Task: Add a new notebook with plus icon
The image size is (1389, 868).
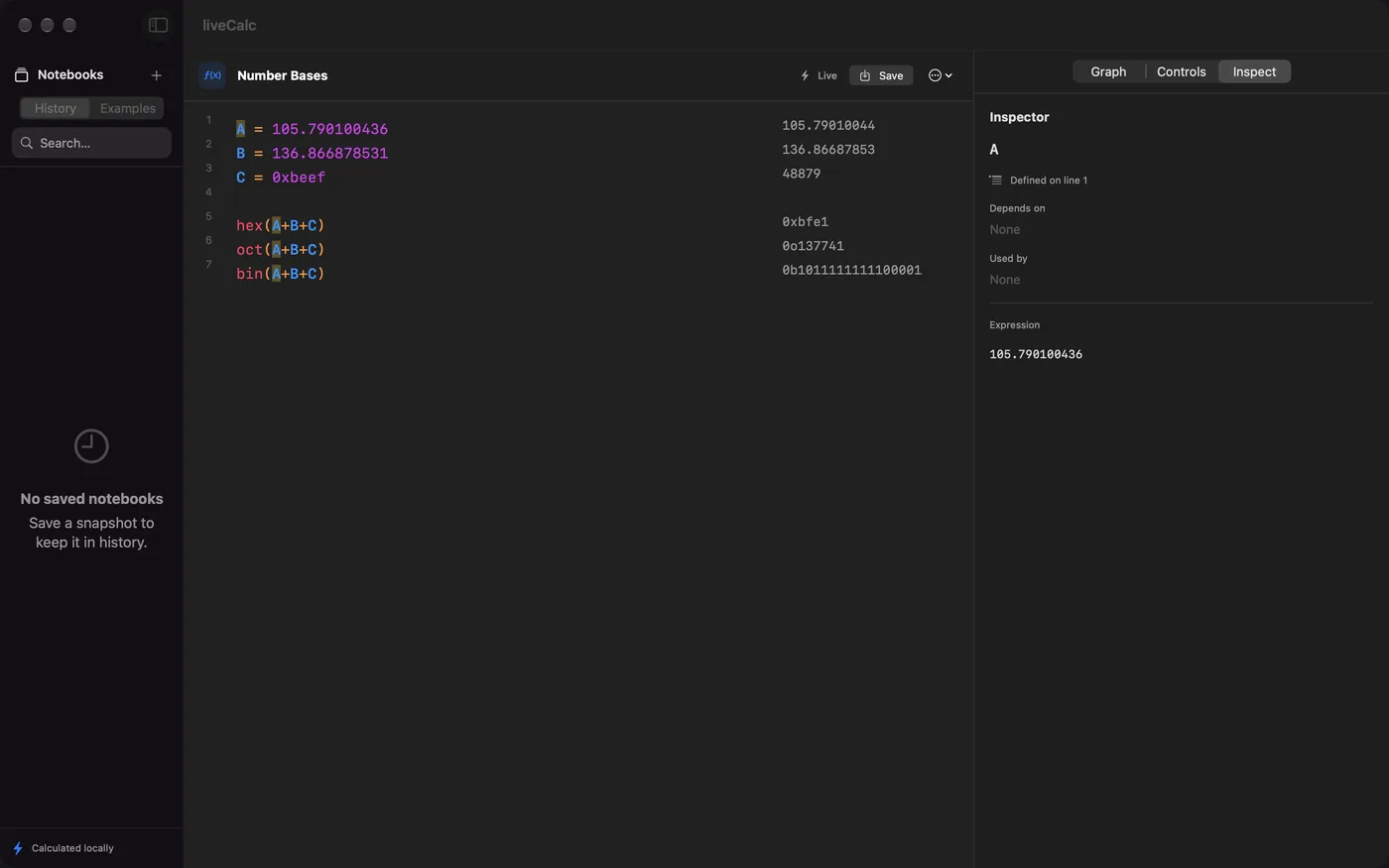Action: [156, 75]
